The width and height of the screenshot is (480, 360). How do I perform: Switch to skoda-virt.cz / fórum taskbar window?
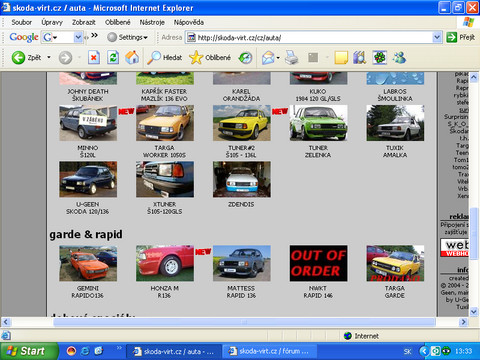coord(269,351)
